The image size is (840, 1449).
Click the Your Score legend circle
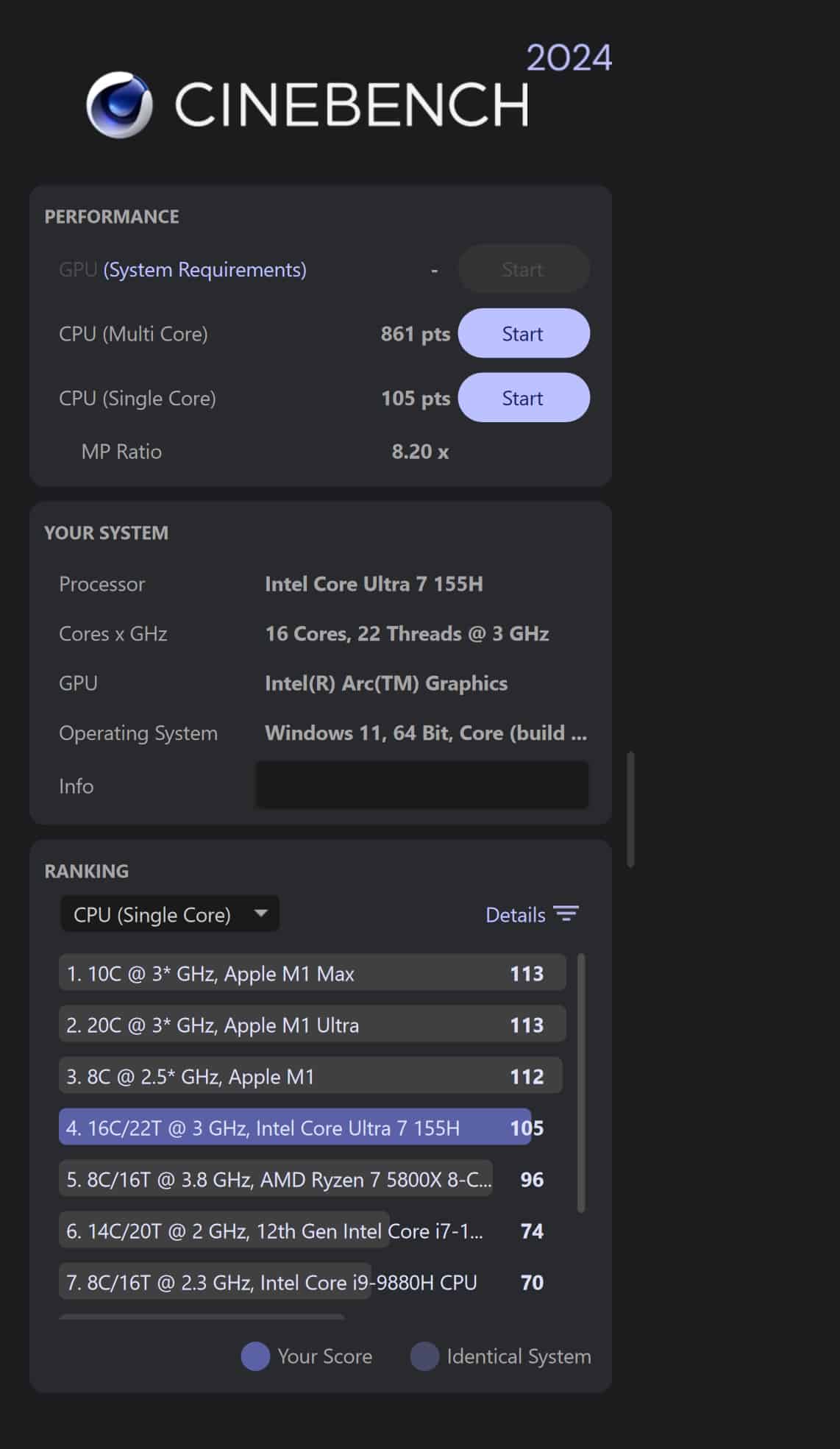coord(255,1356)
